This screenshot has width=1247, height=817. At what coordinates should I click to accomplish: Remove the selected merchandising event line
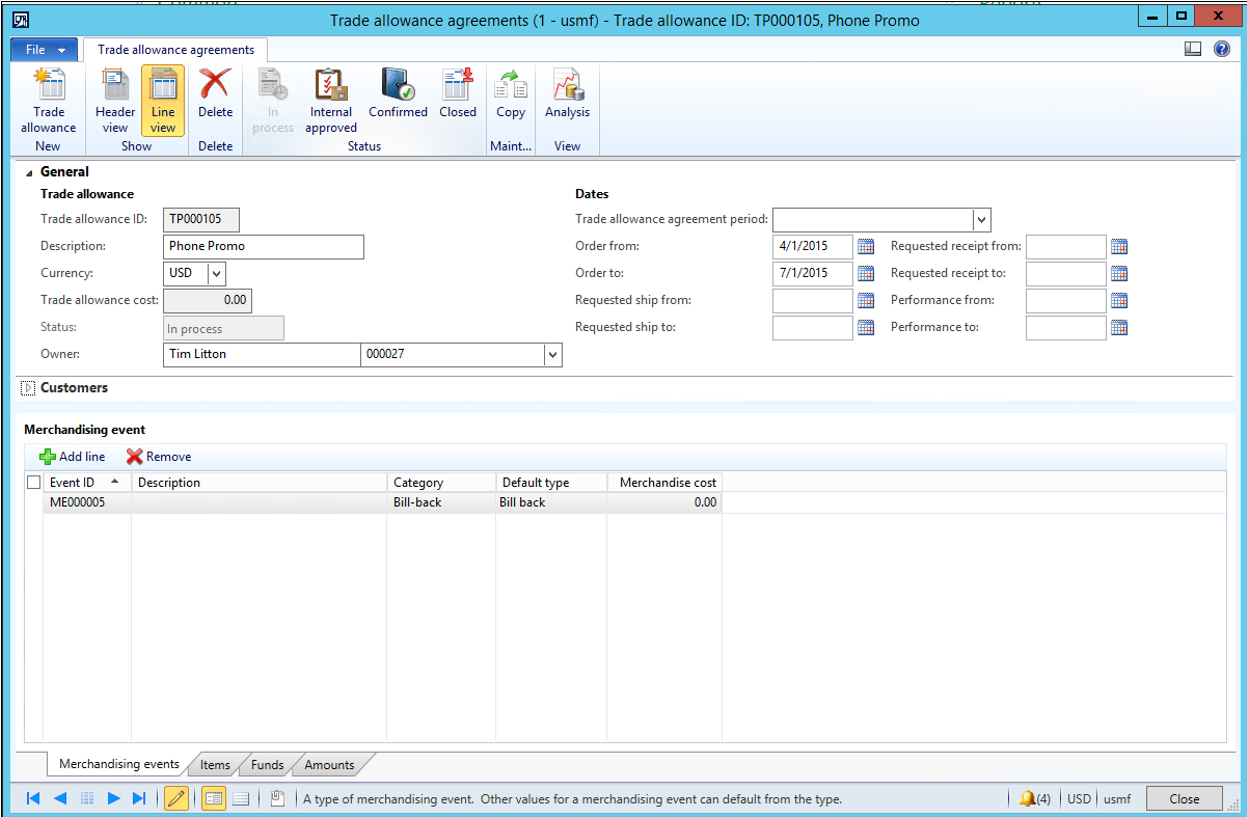tap(157, 456)
